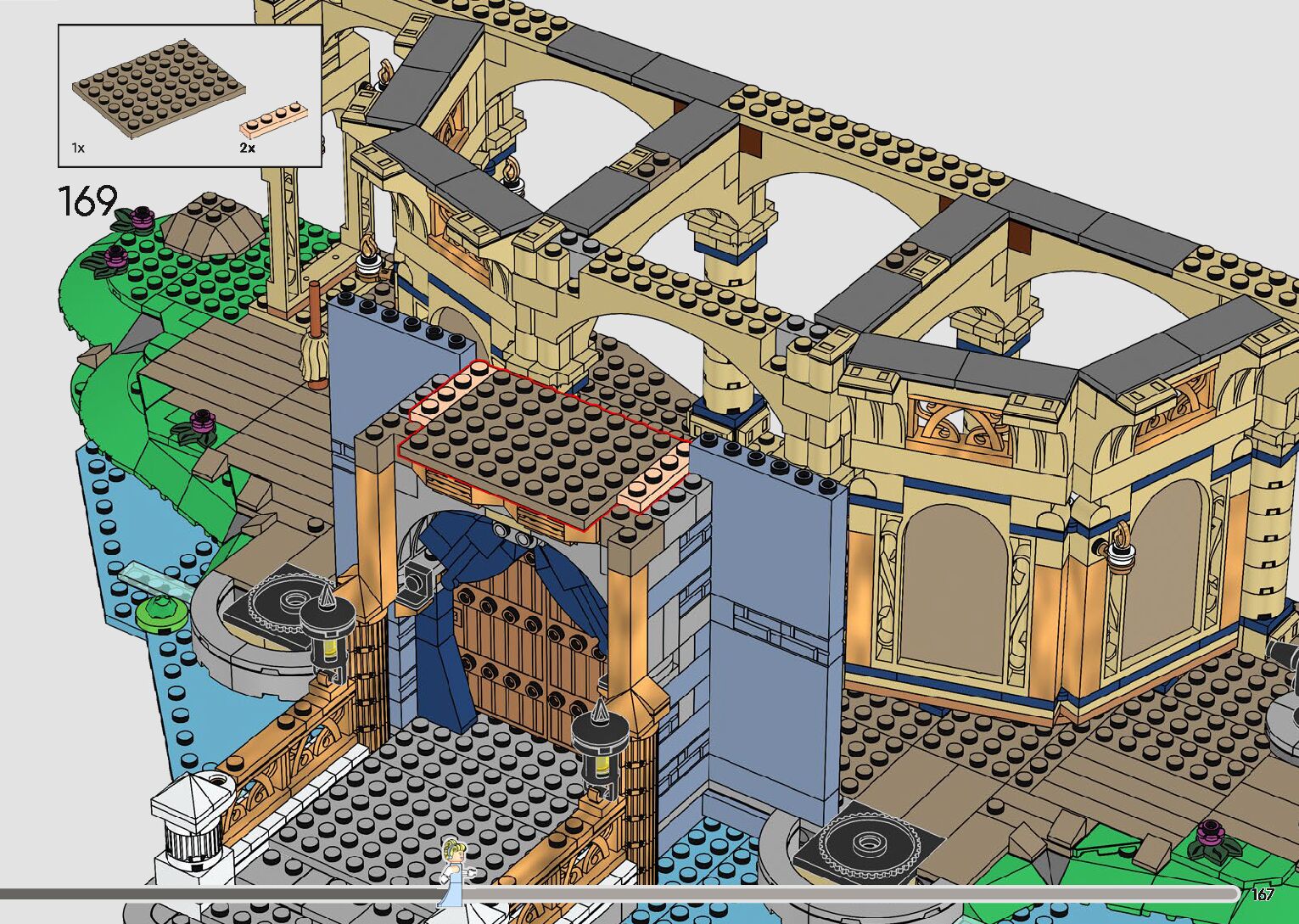Select the small light nougat 1x4 plate part
The width and height of the screenshot is (1299, 924).
click(x=271, y=120)
